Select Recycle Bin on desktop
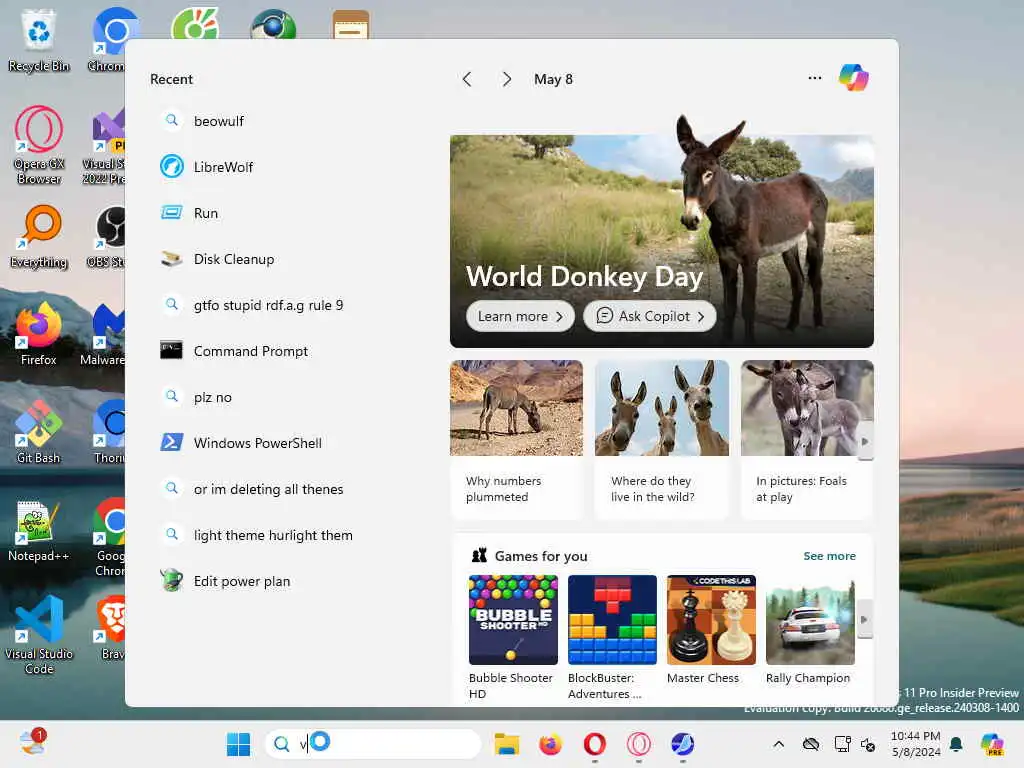Image resolution: width=1024 pixels, height=768 pixels. click(39, 39)
